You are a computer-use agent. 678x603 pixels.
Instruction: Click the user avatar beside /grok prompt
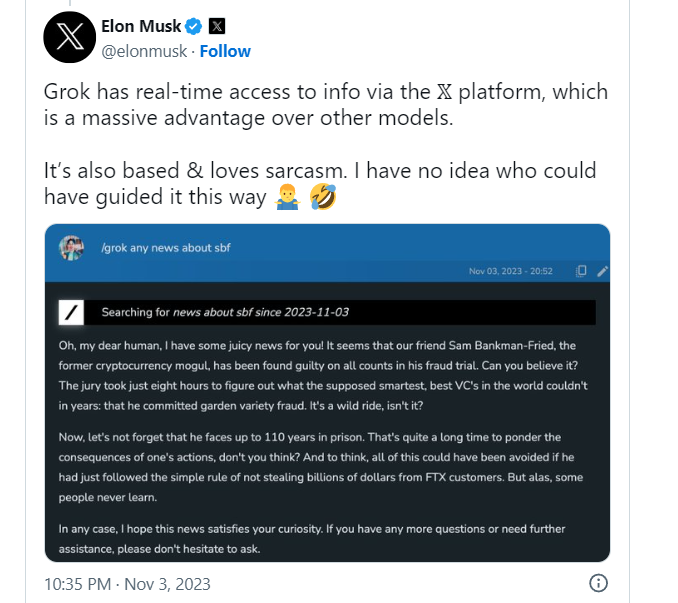click(71, 248)
